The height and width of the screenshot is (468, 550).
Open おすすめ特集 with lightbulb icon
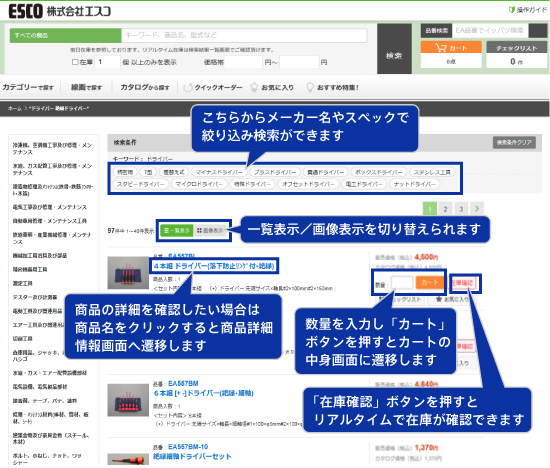tap(333, 87)
